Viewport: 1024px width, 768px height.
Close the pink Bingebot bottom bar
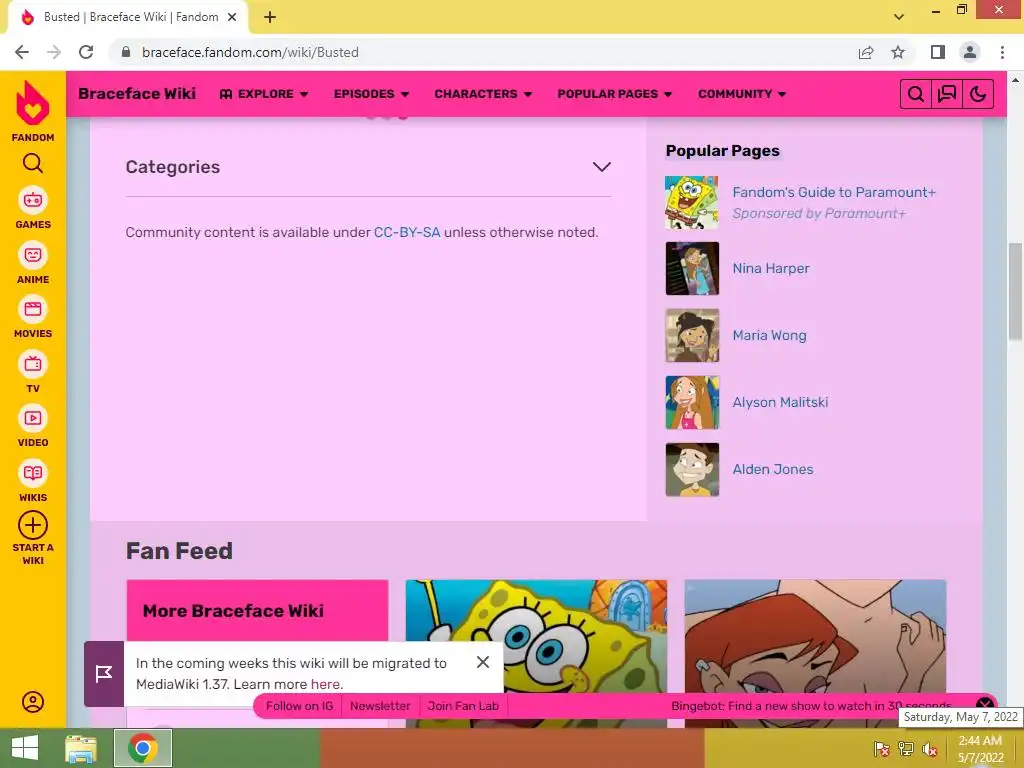point(985,705)
